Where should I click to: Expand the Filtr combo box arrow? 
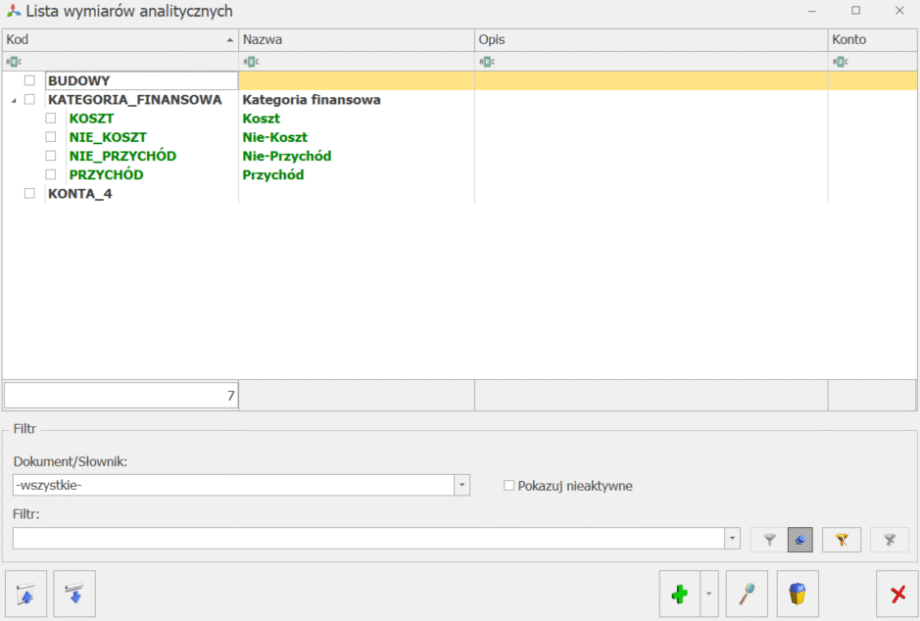(x=732, y=539)
